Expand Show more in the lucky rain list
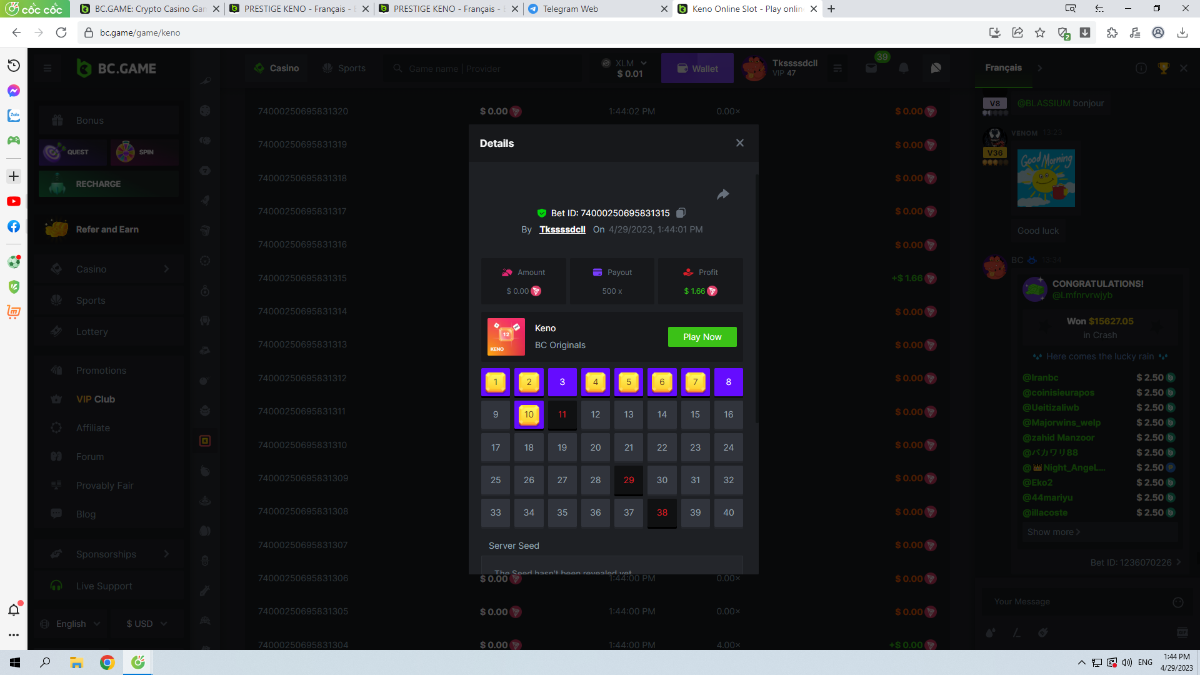The height and width of the screenshot is (675, 1200). click(1054, 532)
